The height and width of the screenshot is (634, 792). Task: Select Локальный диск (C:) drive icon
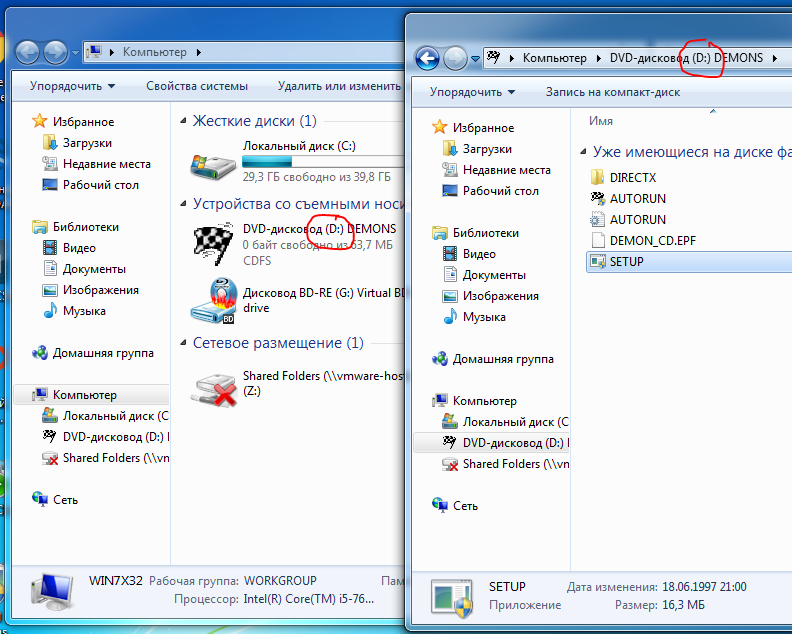213,166
